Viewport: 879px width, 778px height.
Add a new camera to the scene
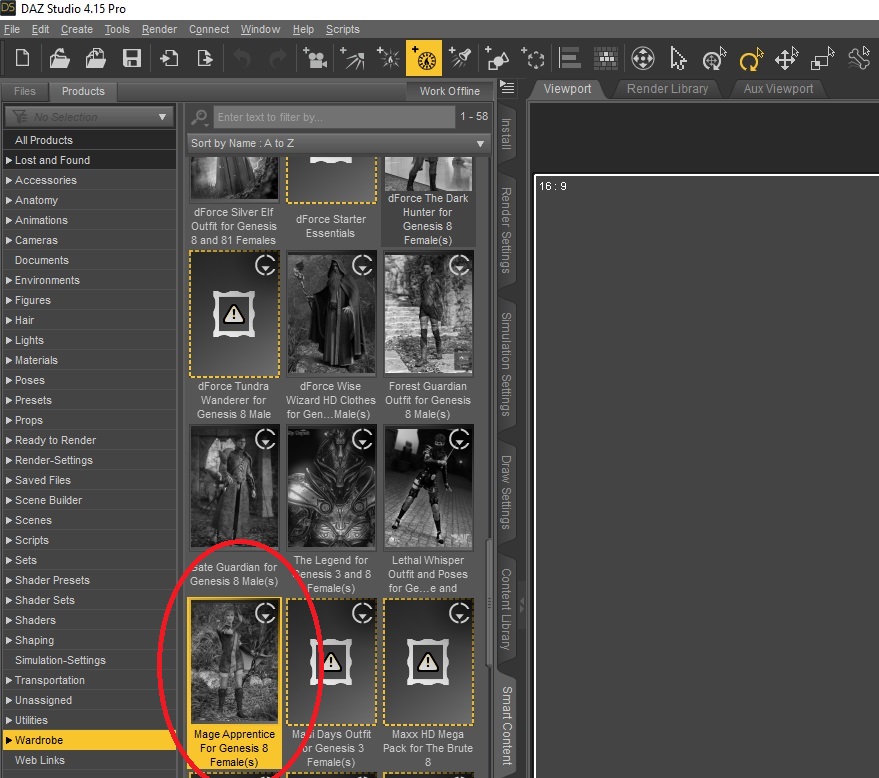coord(315,60)
